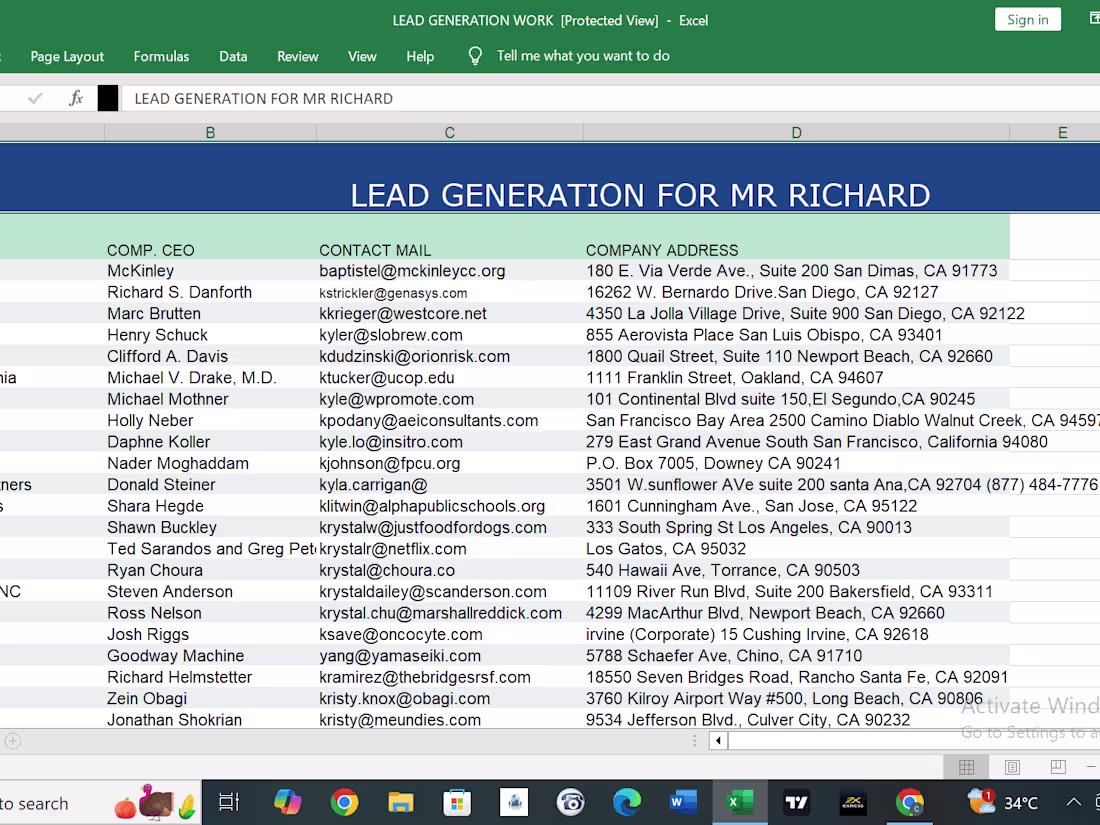Select Page Break Preview view icon
This screenshot has width=1100, height=825.
pyautogui.click(x=1057, y=766)
